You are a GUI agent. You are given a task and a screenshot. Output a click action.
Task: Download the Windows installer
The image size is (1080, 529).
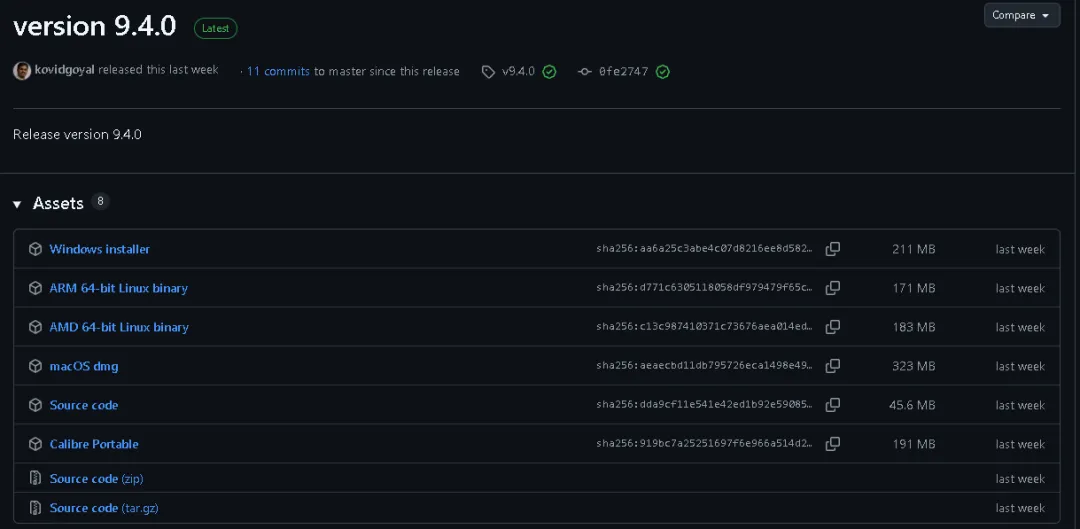point(99,249)
